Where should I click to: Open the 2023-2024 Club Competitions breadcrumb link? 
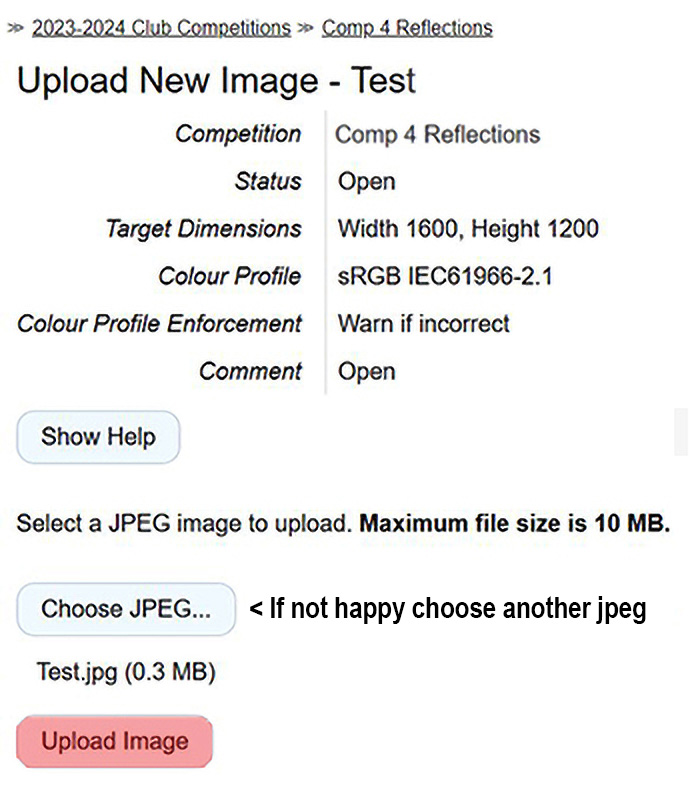pyautogui.click(x=161, y=28)
